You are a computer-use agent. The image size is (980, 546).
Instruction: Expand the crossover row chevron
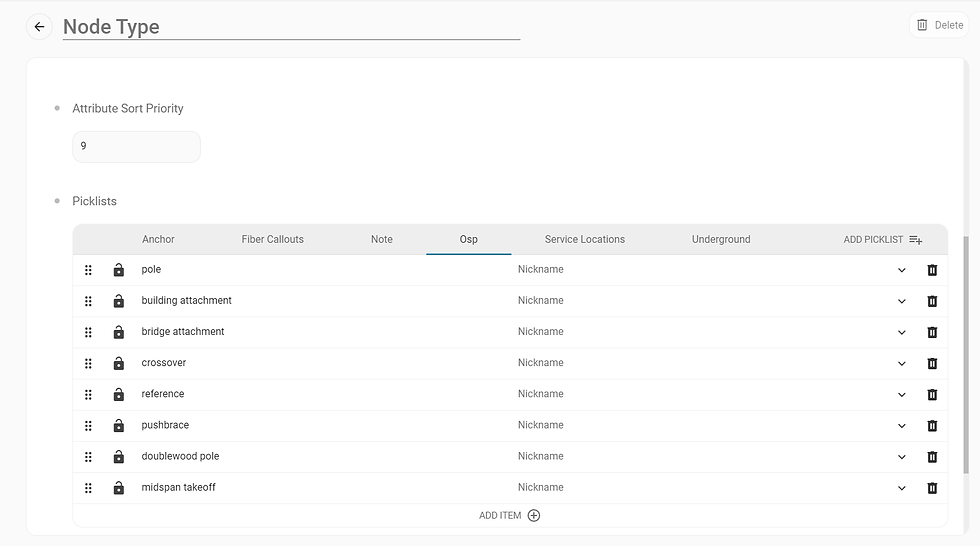901,364
